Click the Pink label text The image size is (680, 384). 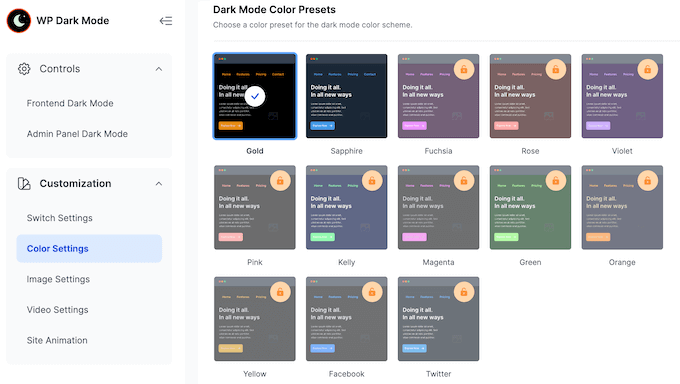(x=255, y=262)
